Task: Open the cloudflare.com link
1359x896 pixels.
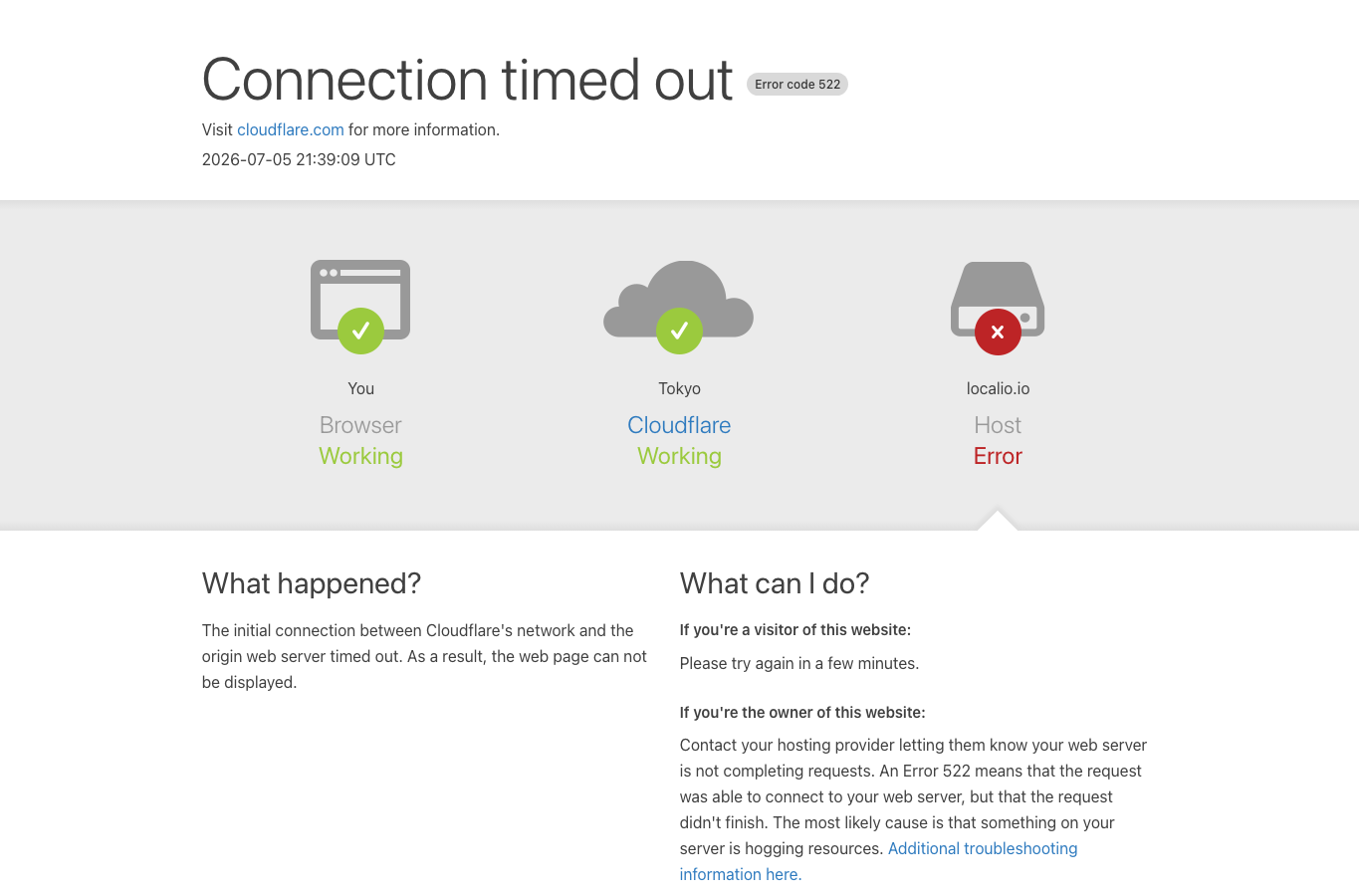Action: click(291, 129)
